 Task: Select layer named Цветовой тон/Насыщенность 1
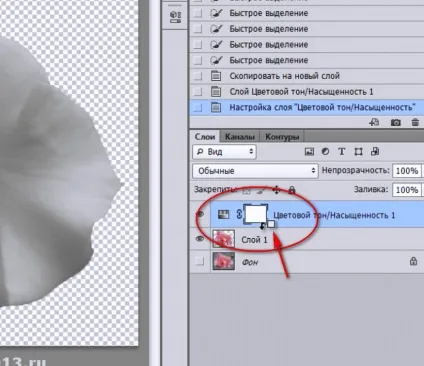point(334,215)
